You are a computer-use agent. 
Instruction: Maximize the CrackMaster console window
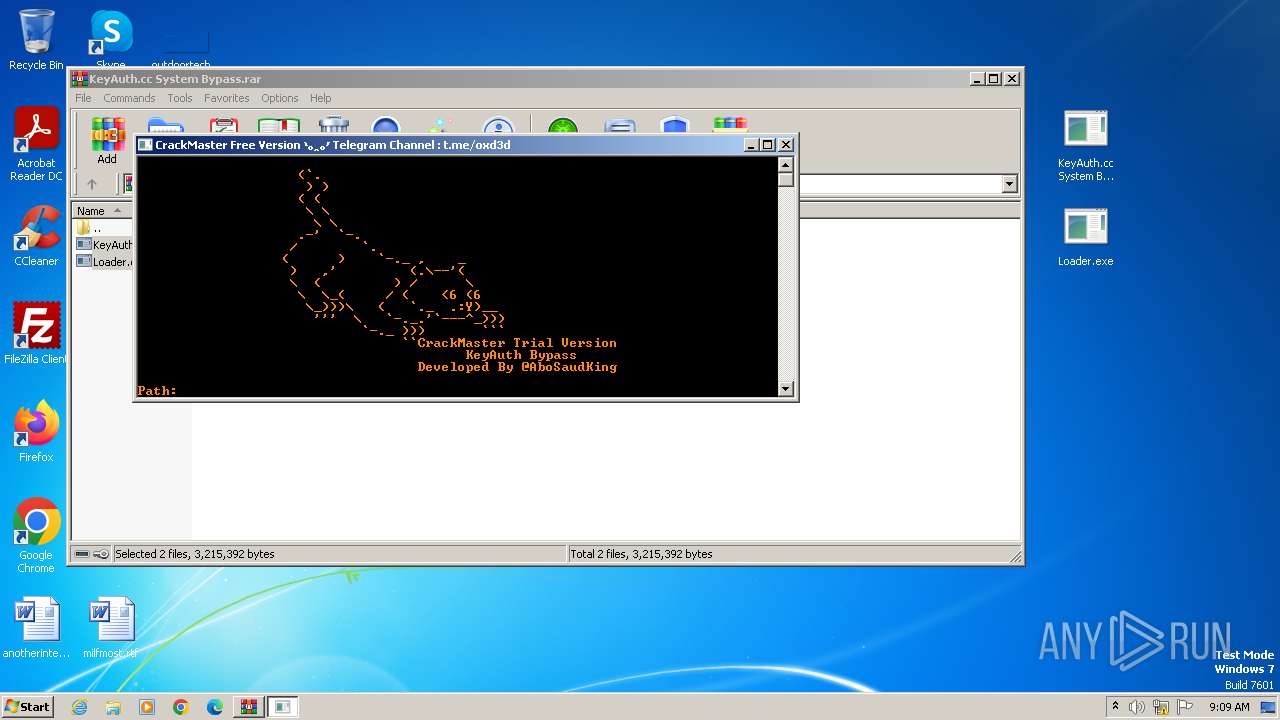(x=768, y=145)
